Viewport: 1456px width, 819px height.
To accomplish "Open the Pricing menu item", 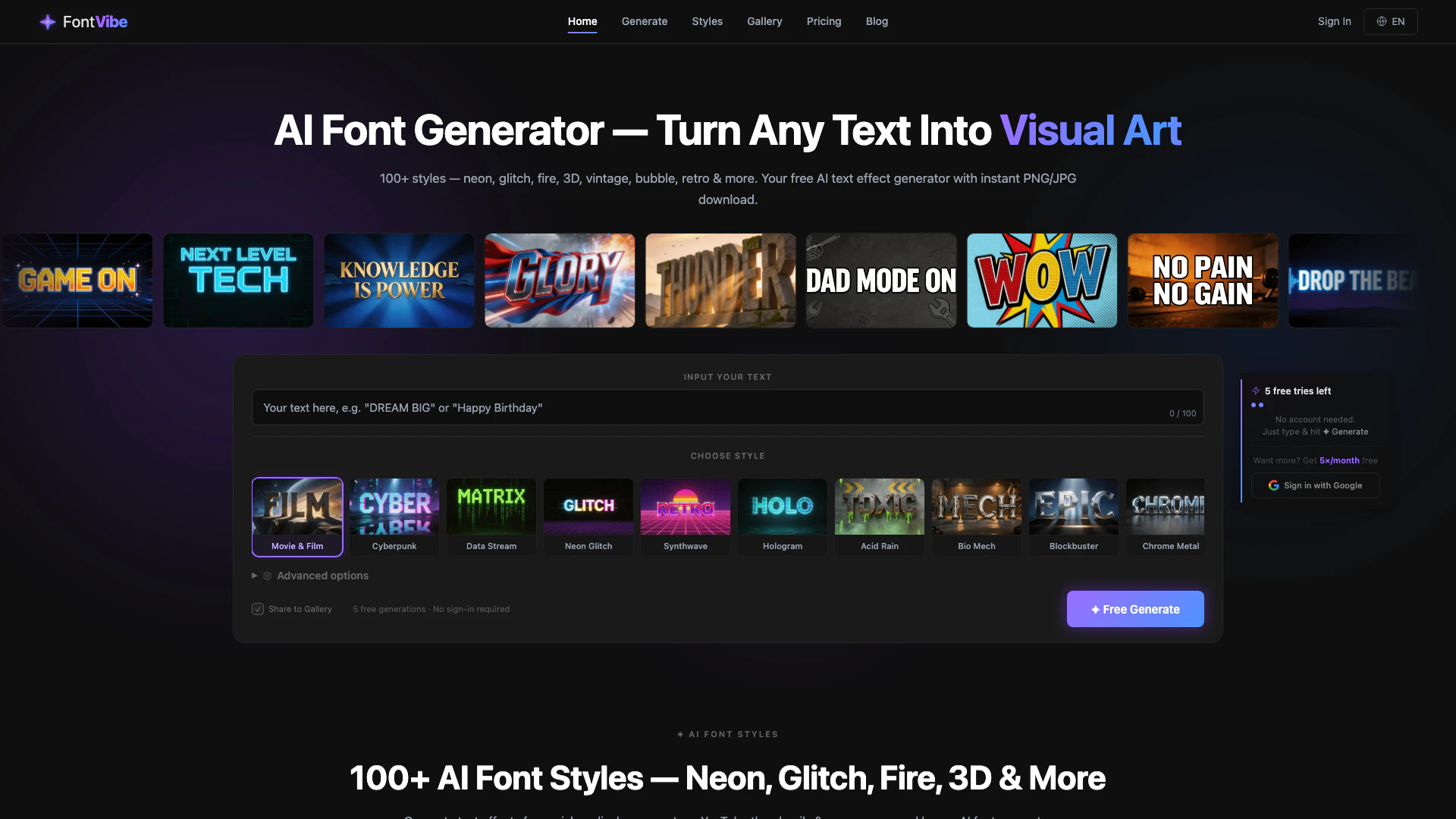I will click(824, 21).
